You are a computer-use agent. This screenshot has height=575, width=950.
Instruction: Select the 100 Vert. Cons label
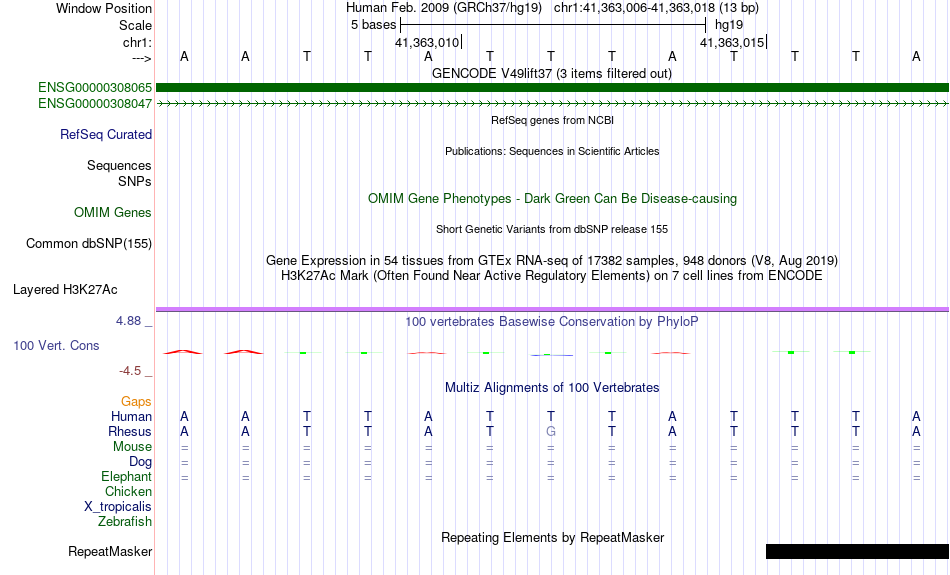point(56,345)
